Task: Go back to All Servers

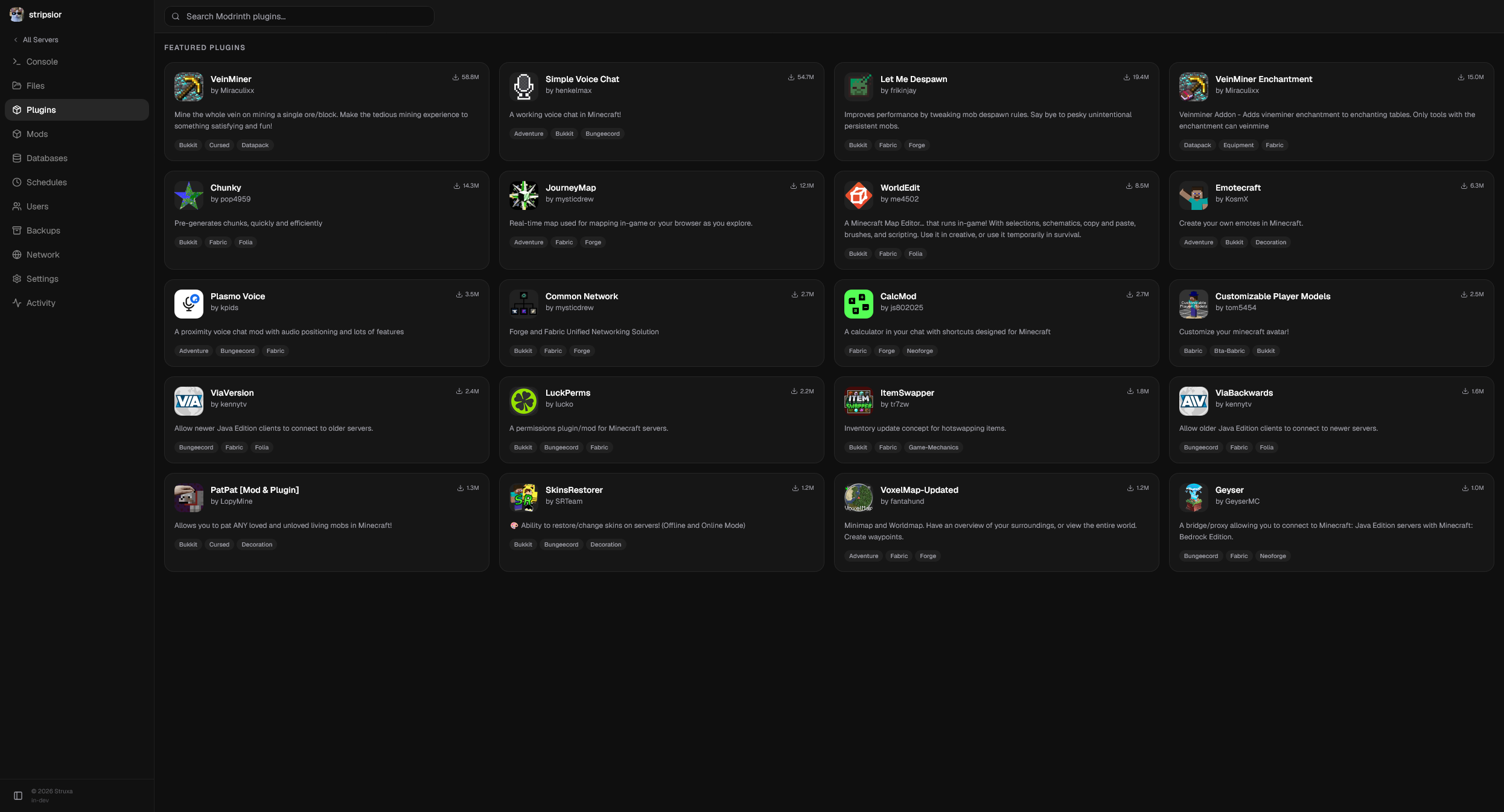Action: [36, 40]
